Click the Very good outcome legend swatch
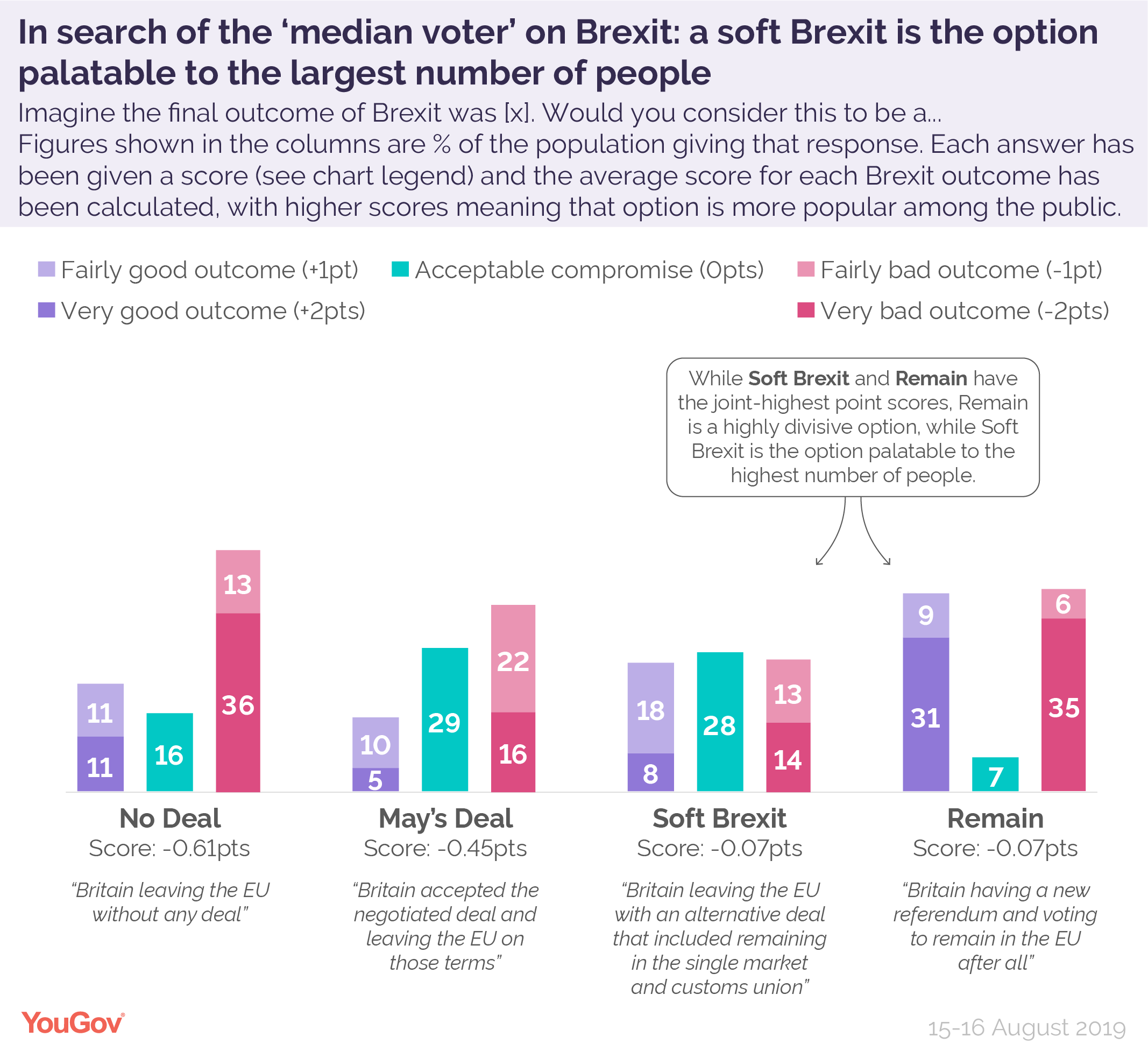The width and height of the screenshot is (1148, 1051). (46, 310)
